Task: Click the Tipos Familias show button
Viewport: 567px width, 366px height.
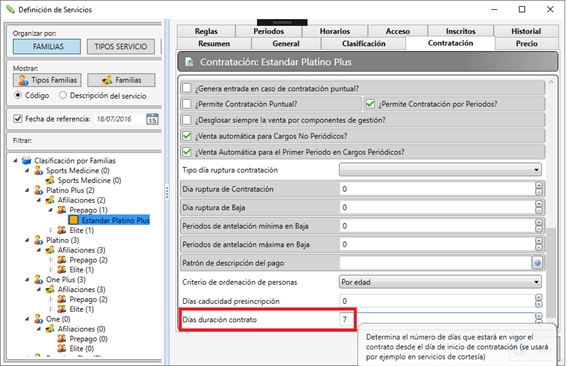Action: click(x=47, y=80)
